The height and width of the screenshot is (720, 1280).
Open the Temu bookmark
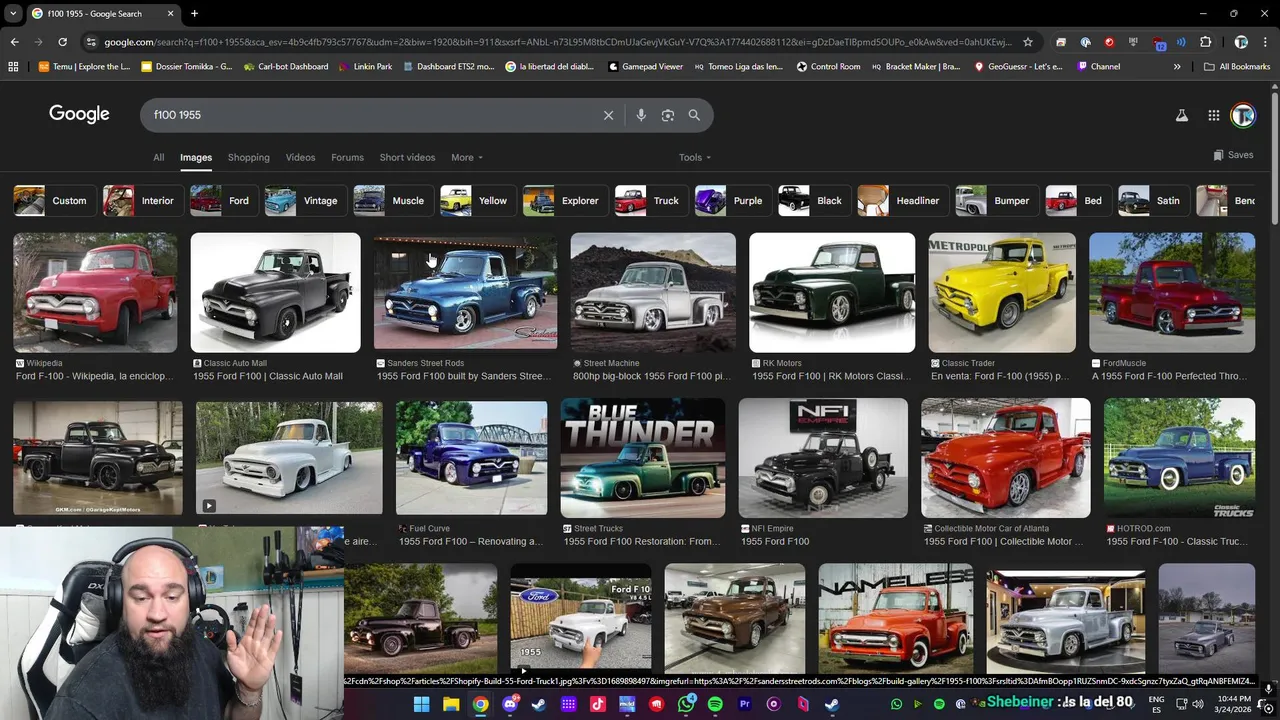tap(84, 67)
